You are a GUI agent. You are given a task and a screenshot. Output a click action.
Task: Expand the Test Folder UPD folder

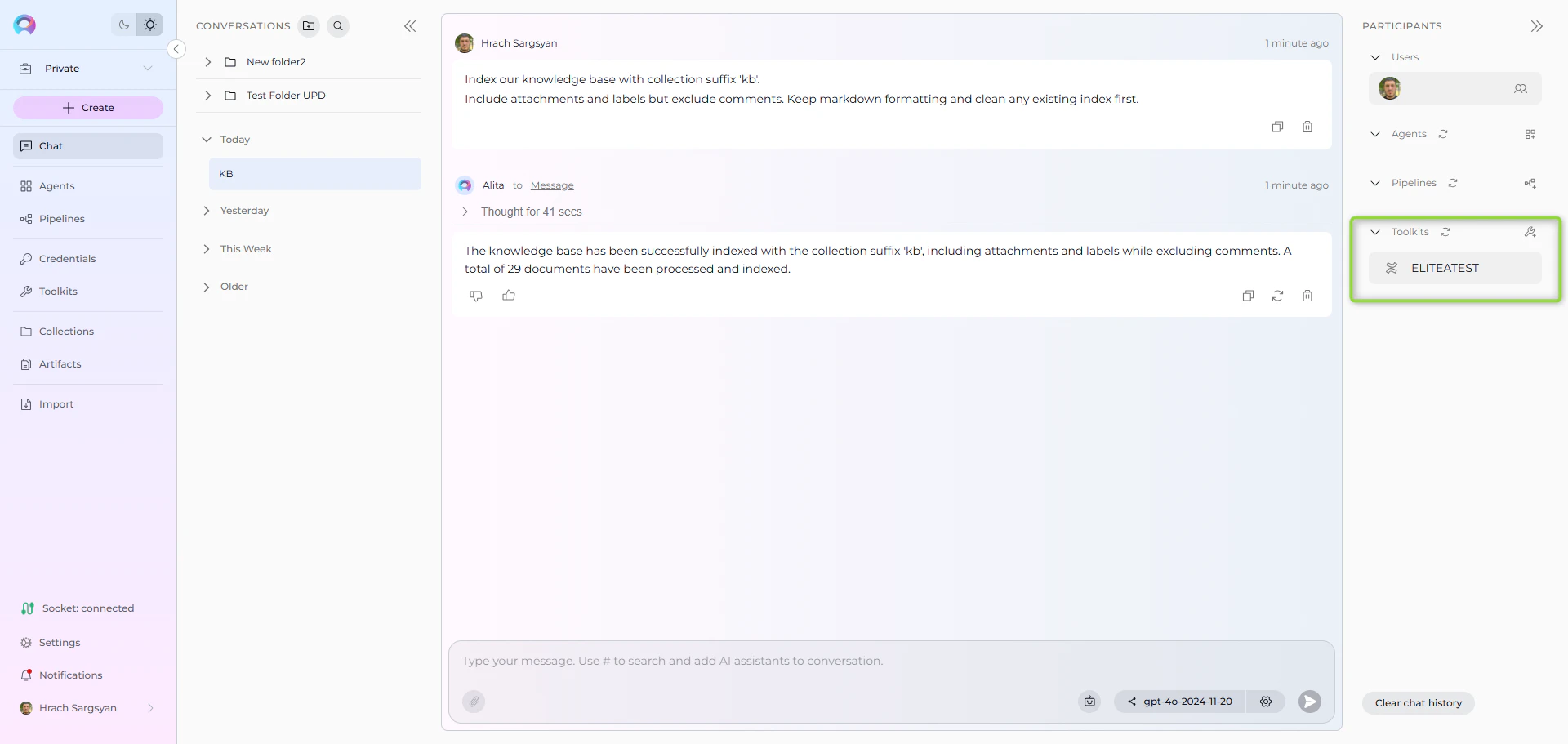pyautogui.click(x=207, y=96)
